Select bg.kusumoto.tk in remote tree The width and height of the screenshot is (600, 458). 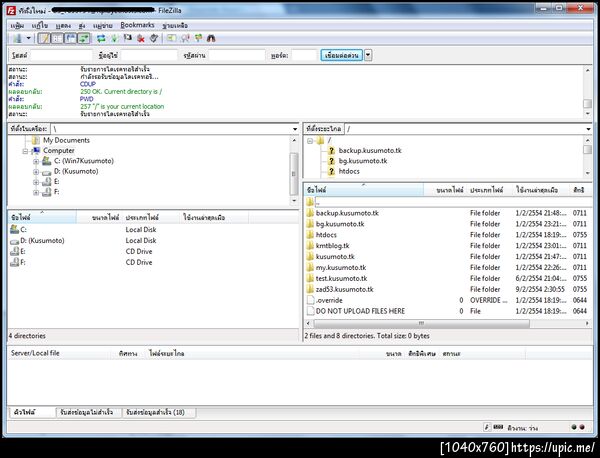pyautogui.click(x=363, y=161)
